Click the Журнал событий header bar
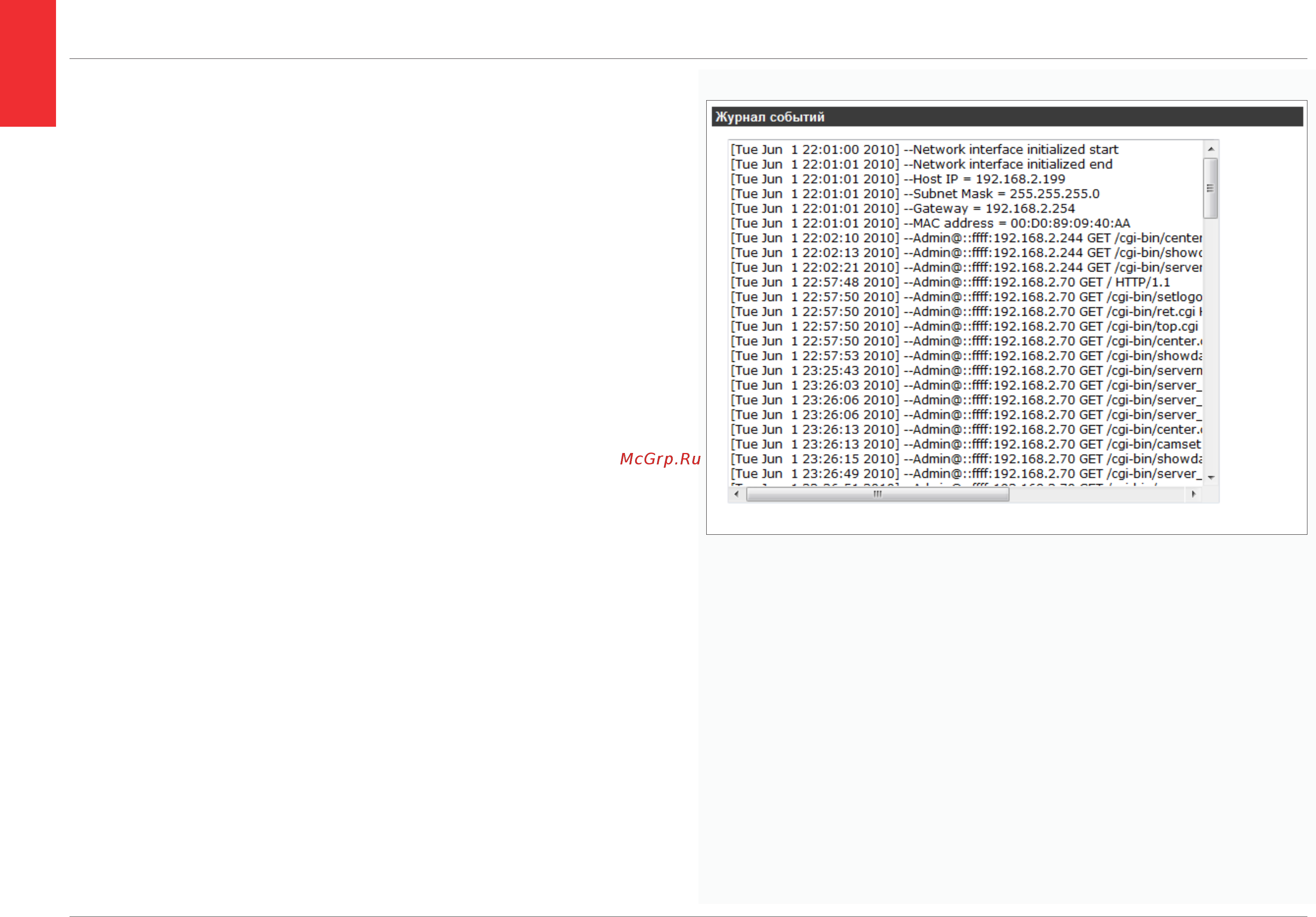The width and height of the screenshot is (1316, 917). click(x=1007, y=117)
